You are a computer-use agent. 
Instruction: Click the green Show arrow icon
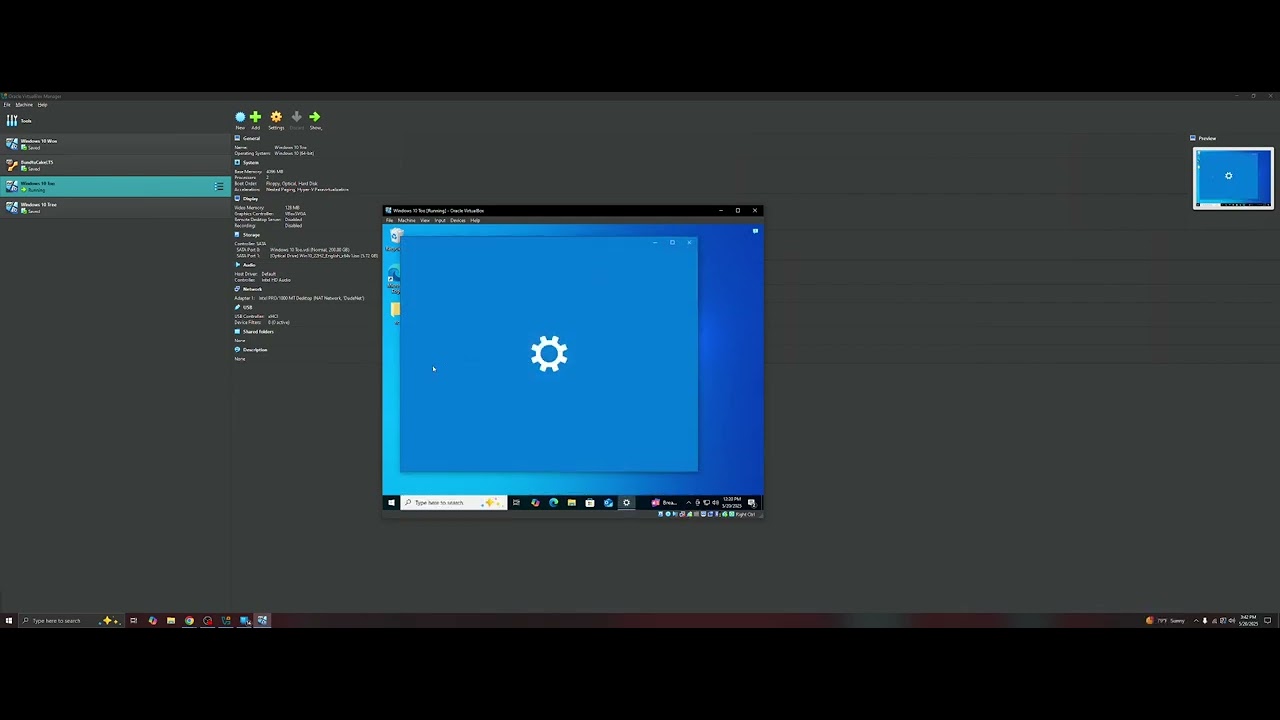tap(315, 119)
